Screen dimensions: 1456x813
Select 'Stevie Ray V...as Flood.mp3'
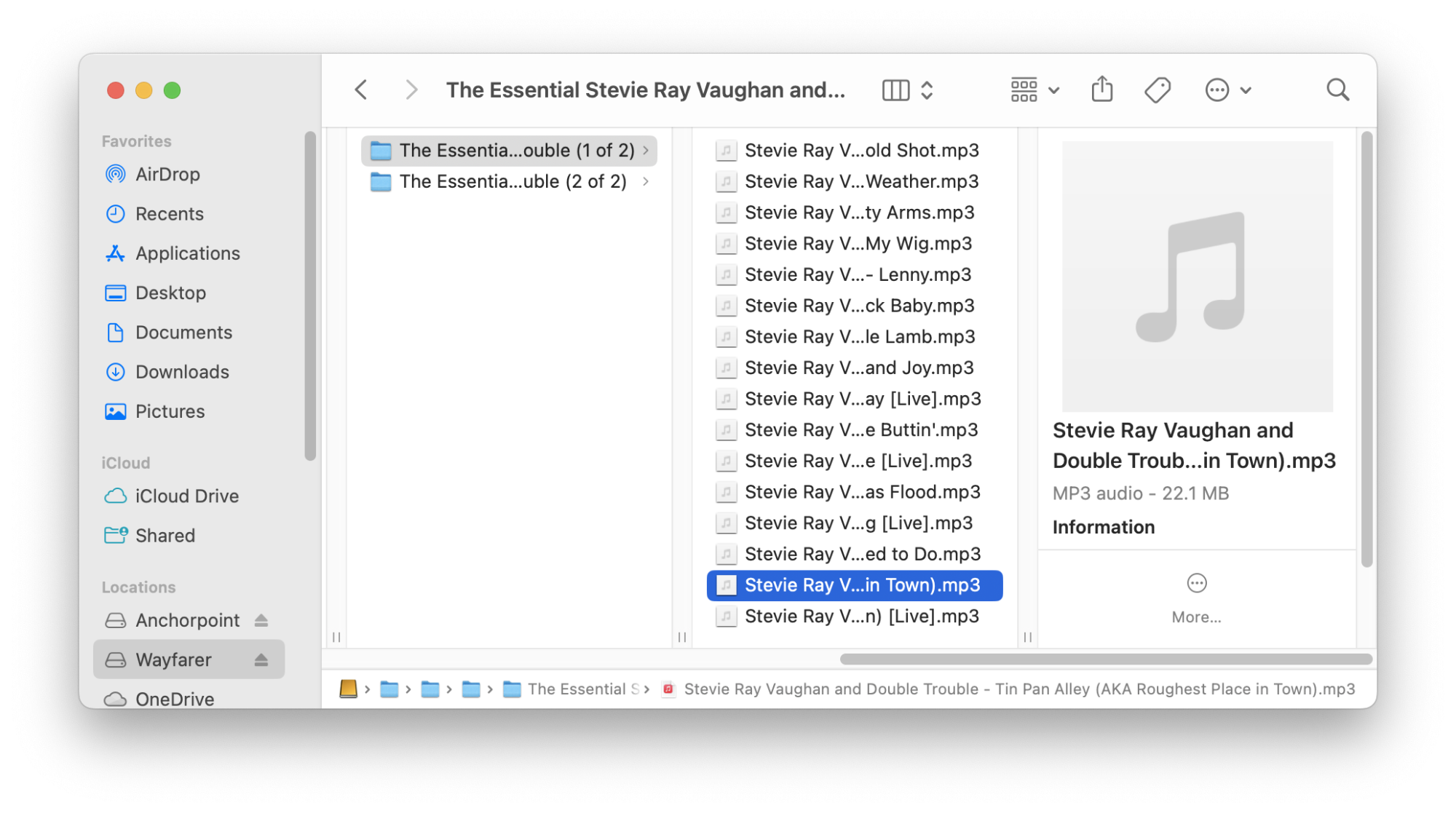pyautogui.click(x=855, y=492)
